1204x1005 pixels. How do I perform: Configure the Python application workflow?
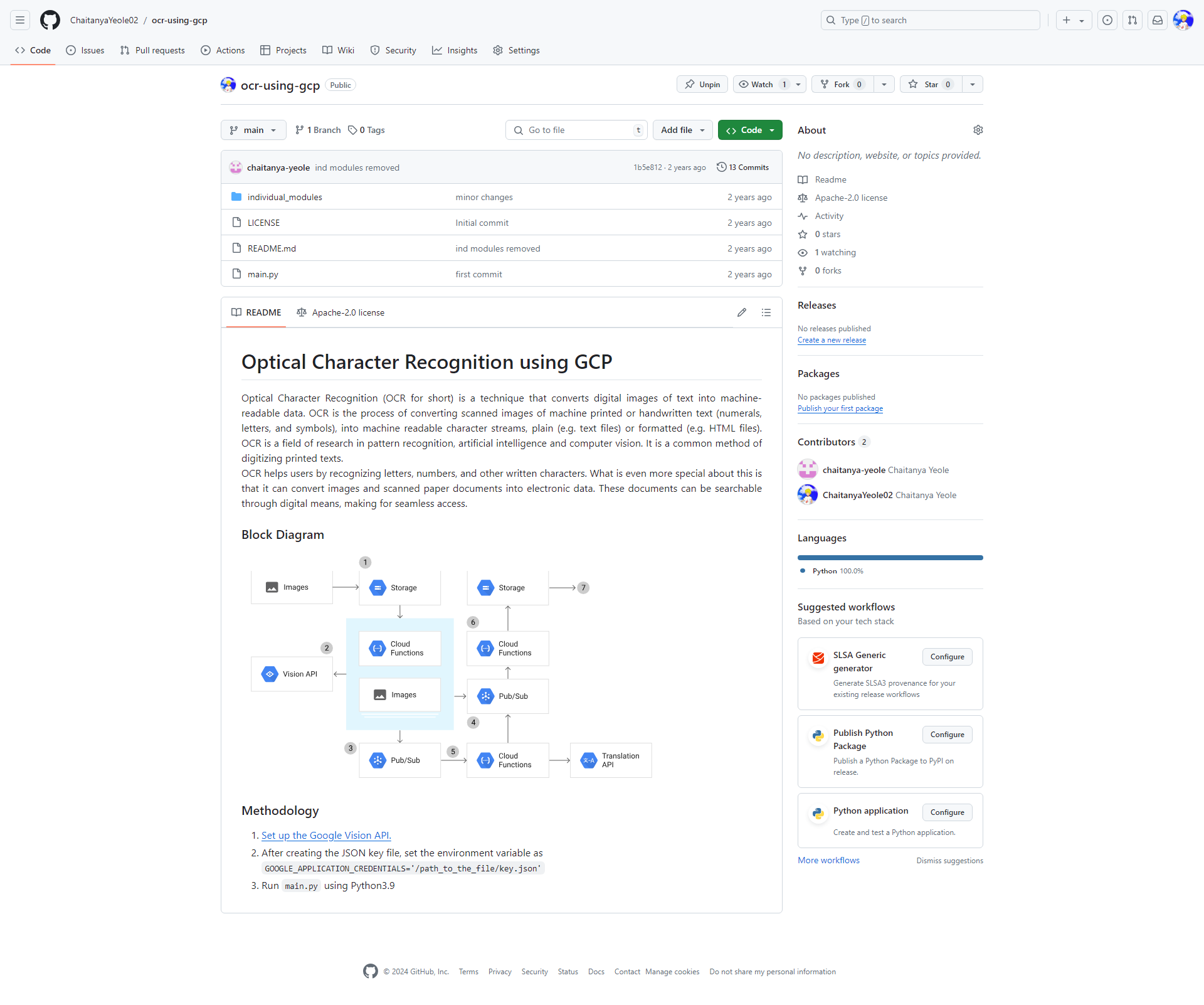(x=947, y=812)
